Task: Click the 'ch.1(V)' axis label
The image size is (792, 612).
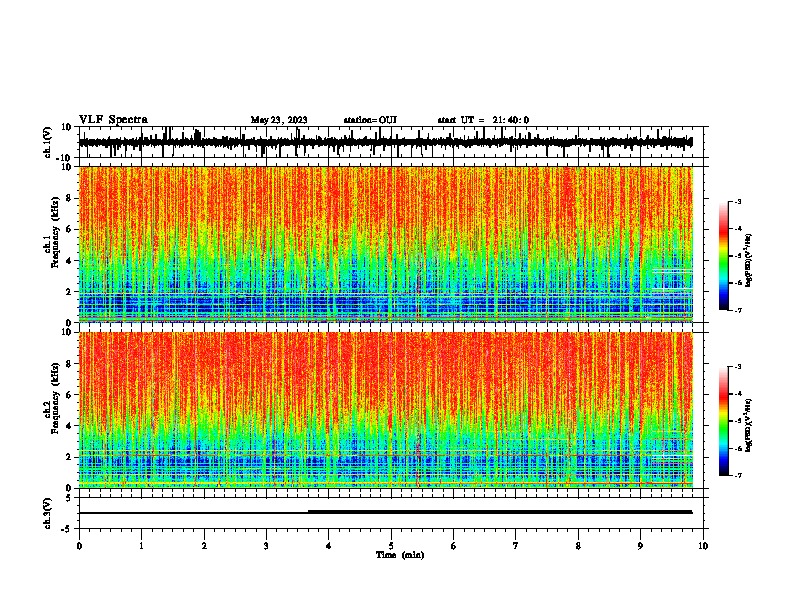Action: (x=48, y=142)
